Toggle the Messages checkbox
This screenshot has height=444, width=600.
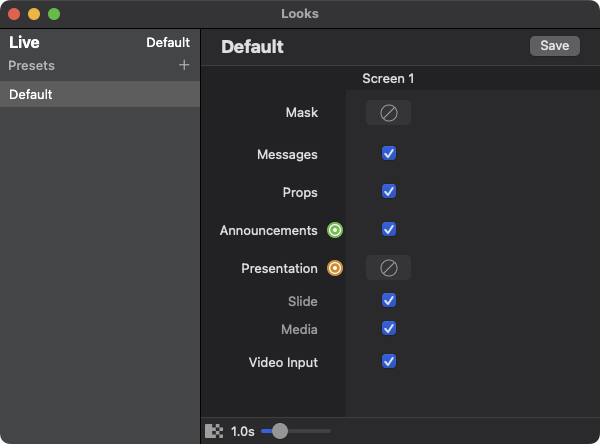point(389,154)
